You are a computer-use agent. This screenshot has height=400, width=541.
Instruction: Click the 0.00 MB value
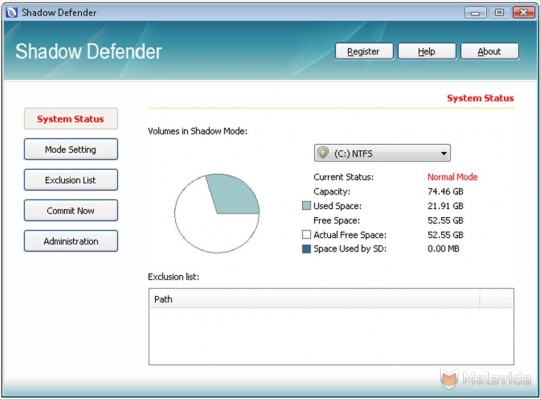tap(443, 248)
